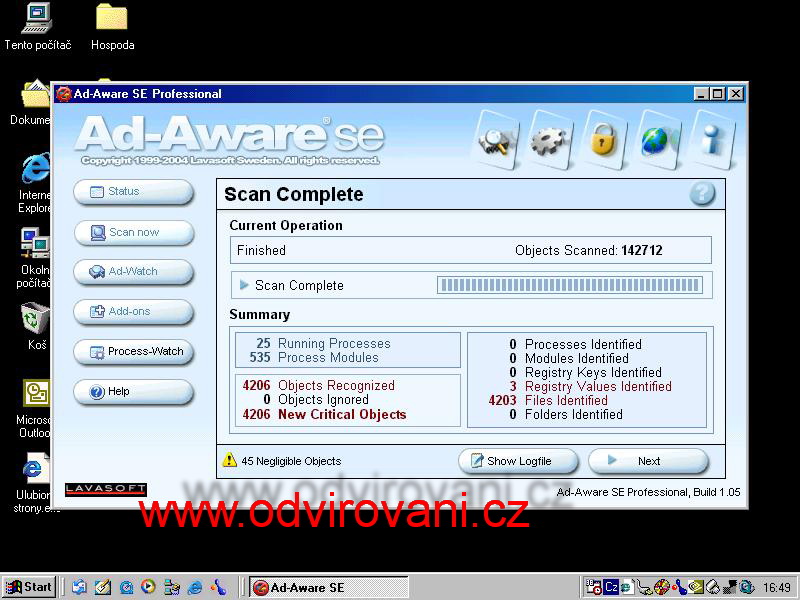Click the network computers quick launch icon

[172, 587]
